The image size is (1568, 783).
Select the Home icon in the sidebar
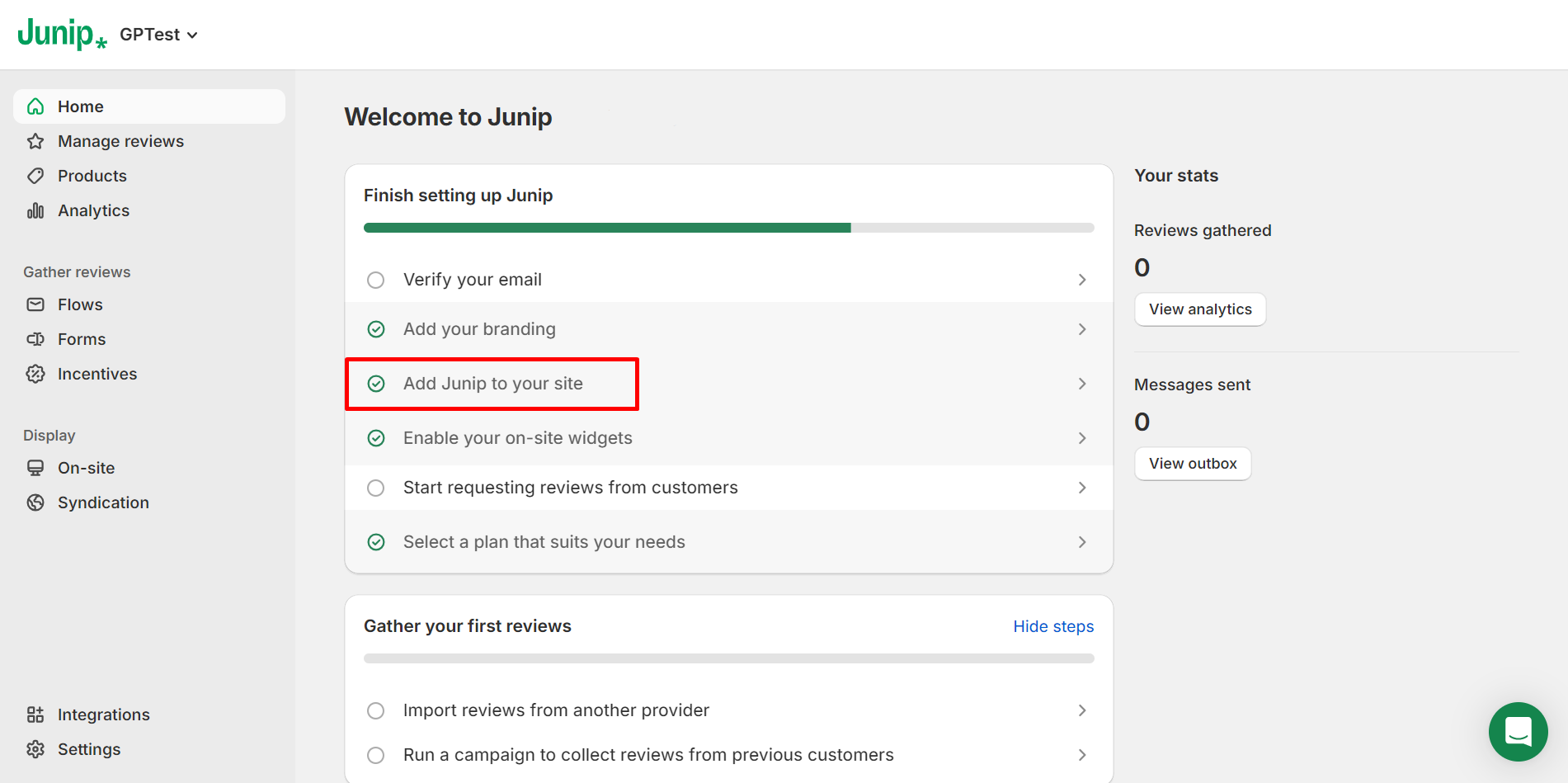[x=35, y=106]
